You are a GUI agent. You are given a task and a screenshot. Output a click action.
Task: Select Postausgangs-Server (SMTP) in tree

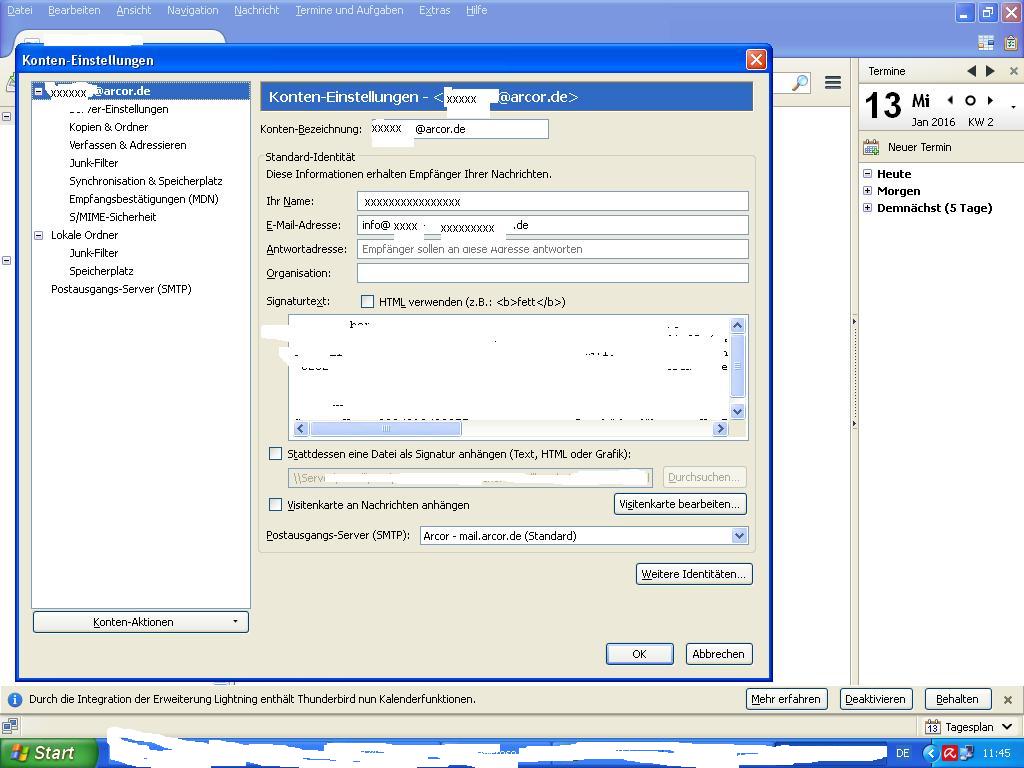[x=121, y=289]
